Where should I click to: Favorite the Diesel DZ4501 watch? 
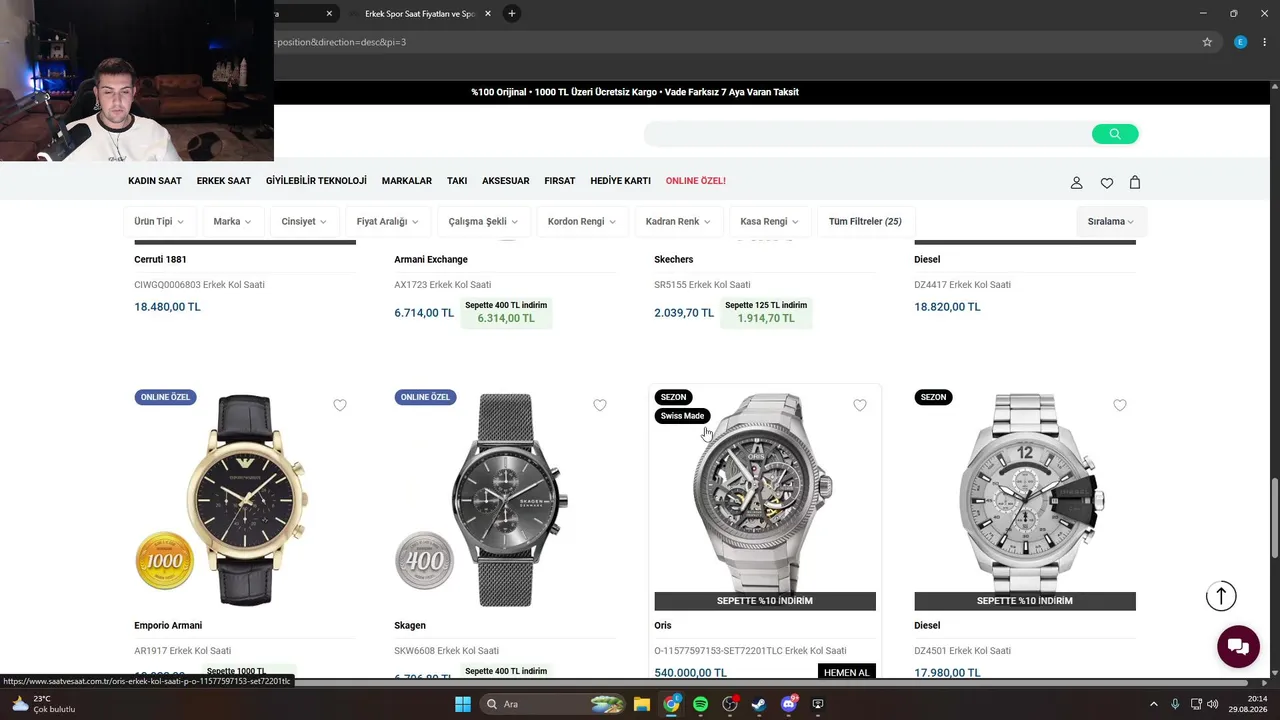tap(1120, 405)
